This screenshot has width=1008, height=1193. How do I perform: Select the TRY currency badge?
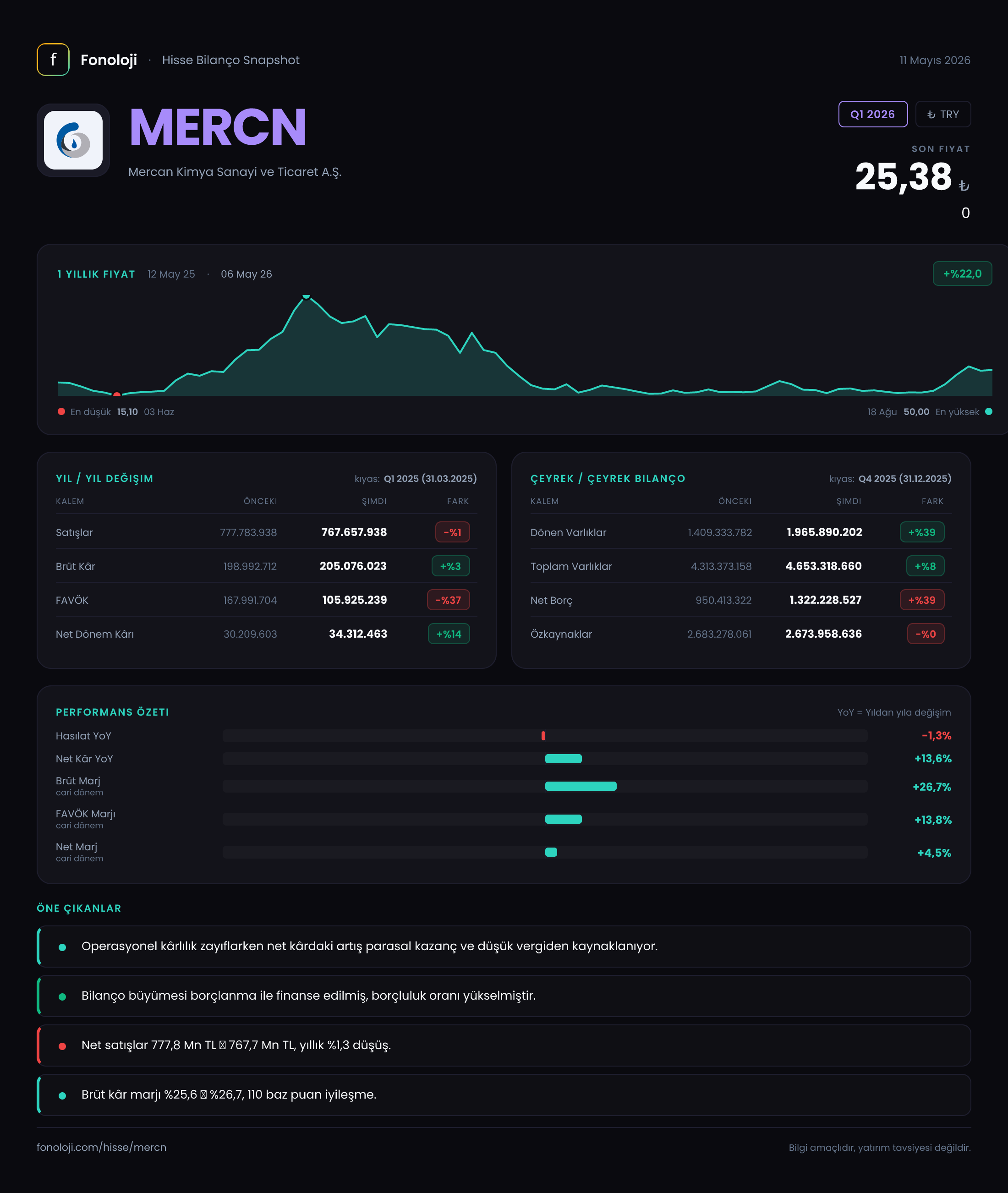pyautogui.click(x=943, y=114)
